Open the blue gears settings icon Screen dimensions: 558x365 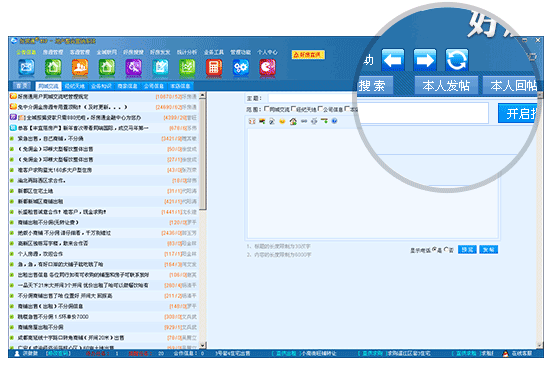241,68
